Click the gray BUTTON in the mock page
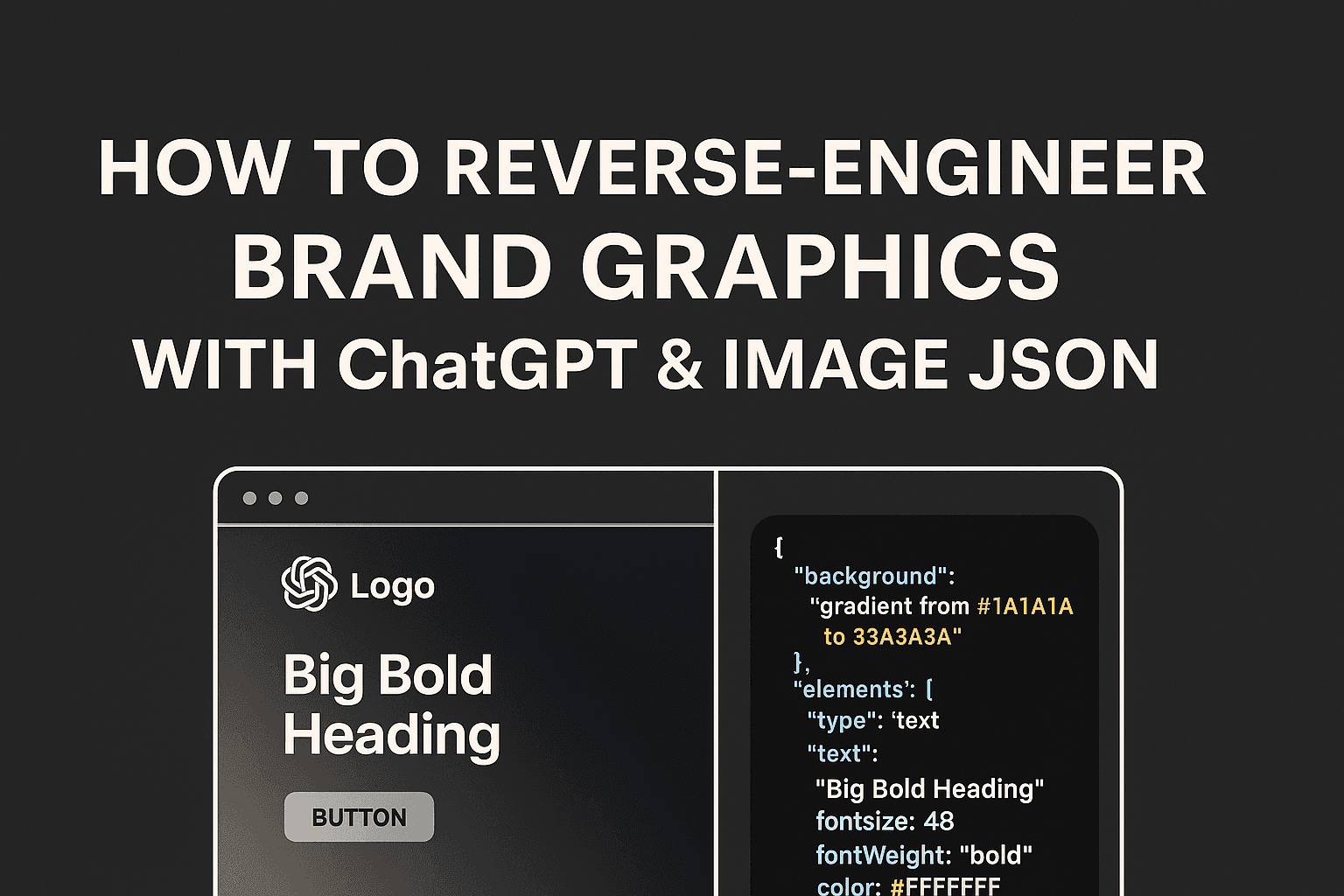 pos(359,816)
